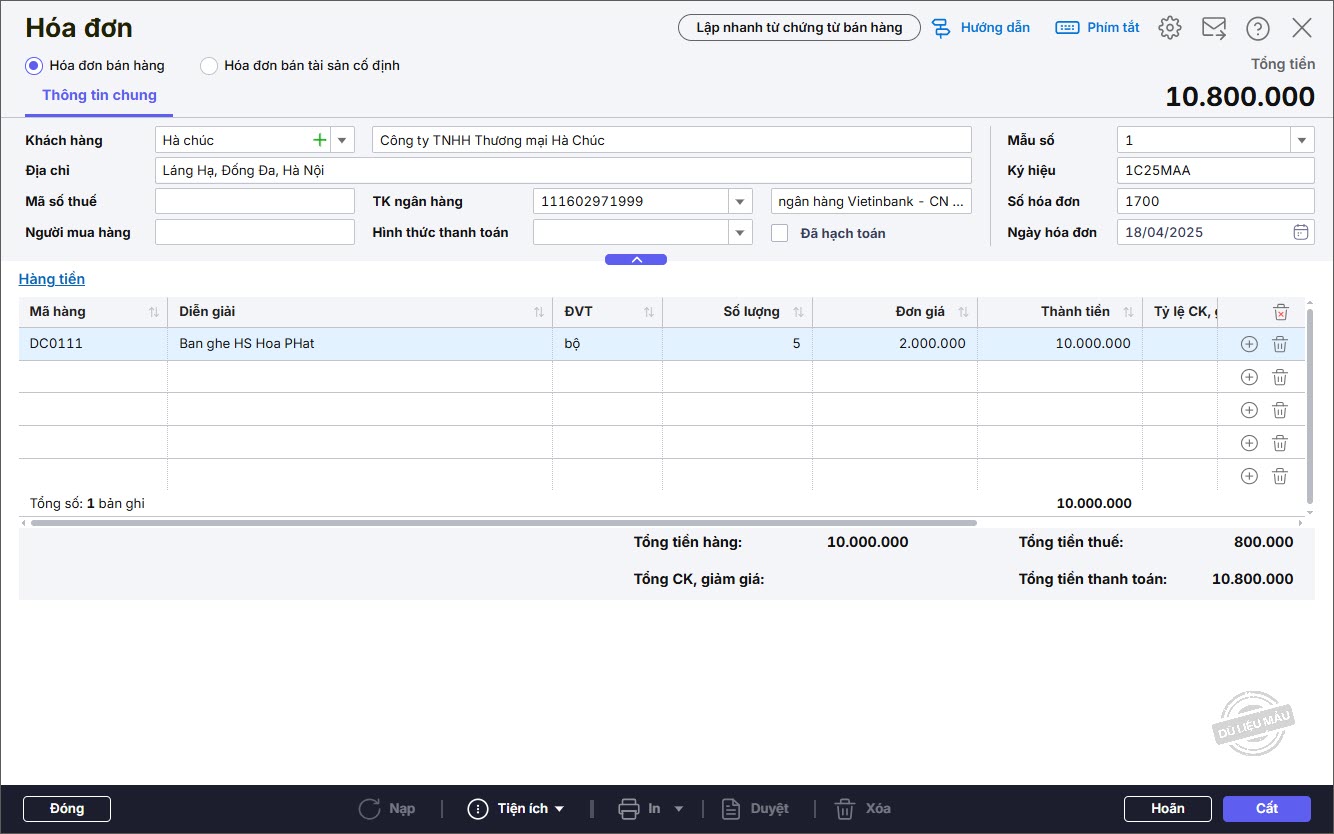This screenshot has width=1334, height=834.
Task: Open the Hàng tiền section link
Action: coord(52,279)
